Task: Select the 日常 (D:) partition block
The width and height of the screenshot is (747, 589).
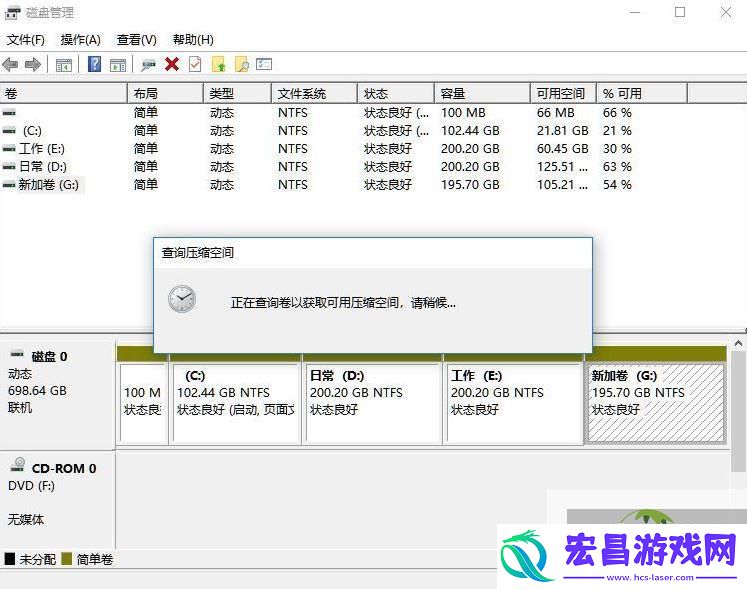Action: click(x=373, y=403)
